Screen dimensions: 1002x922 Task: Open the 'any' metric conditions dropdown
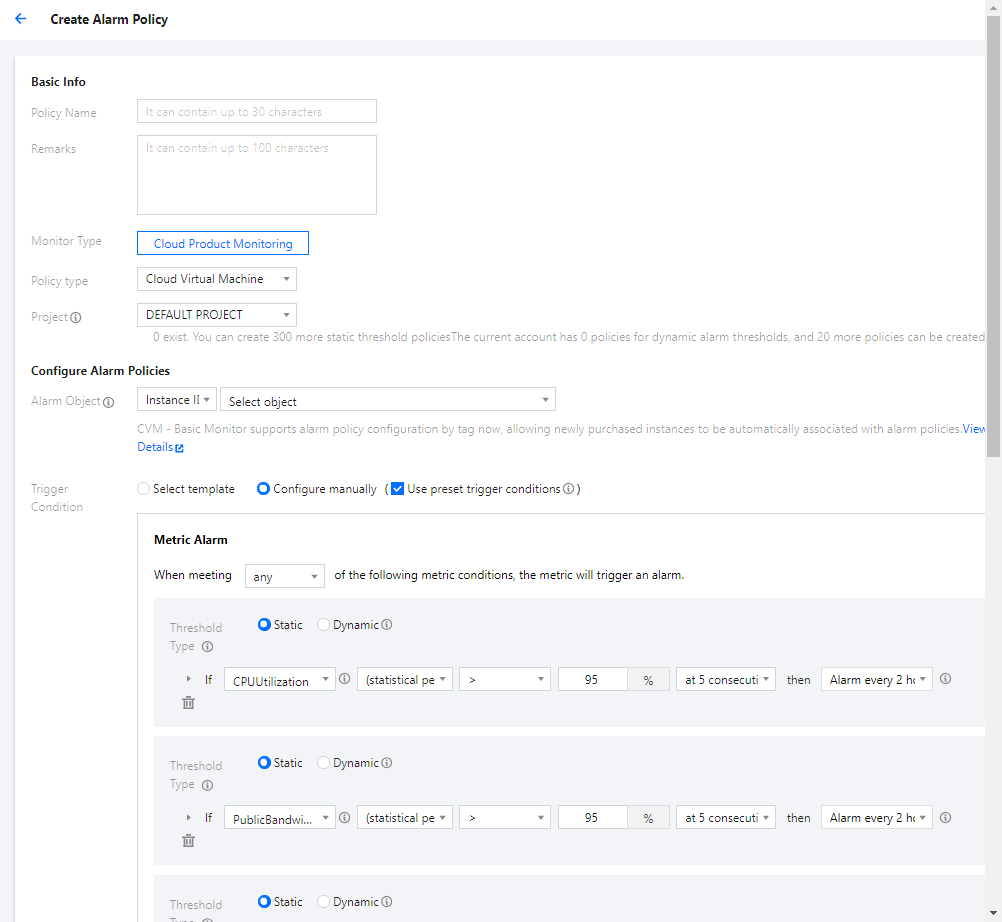pos(284,576)
